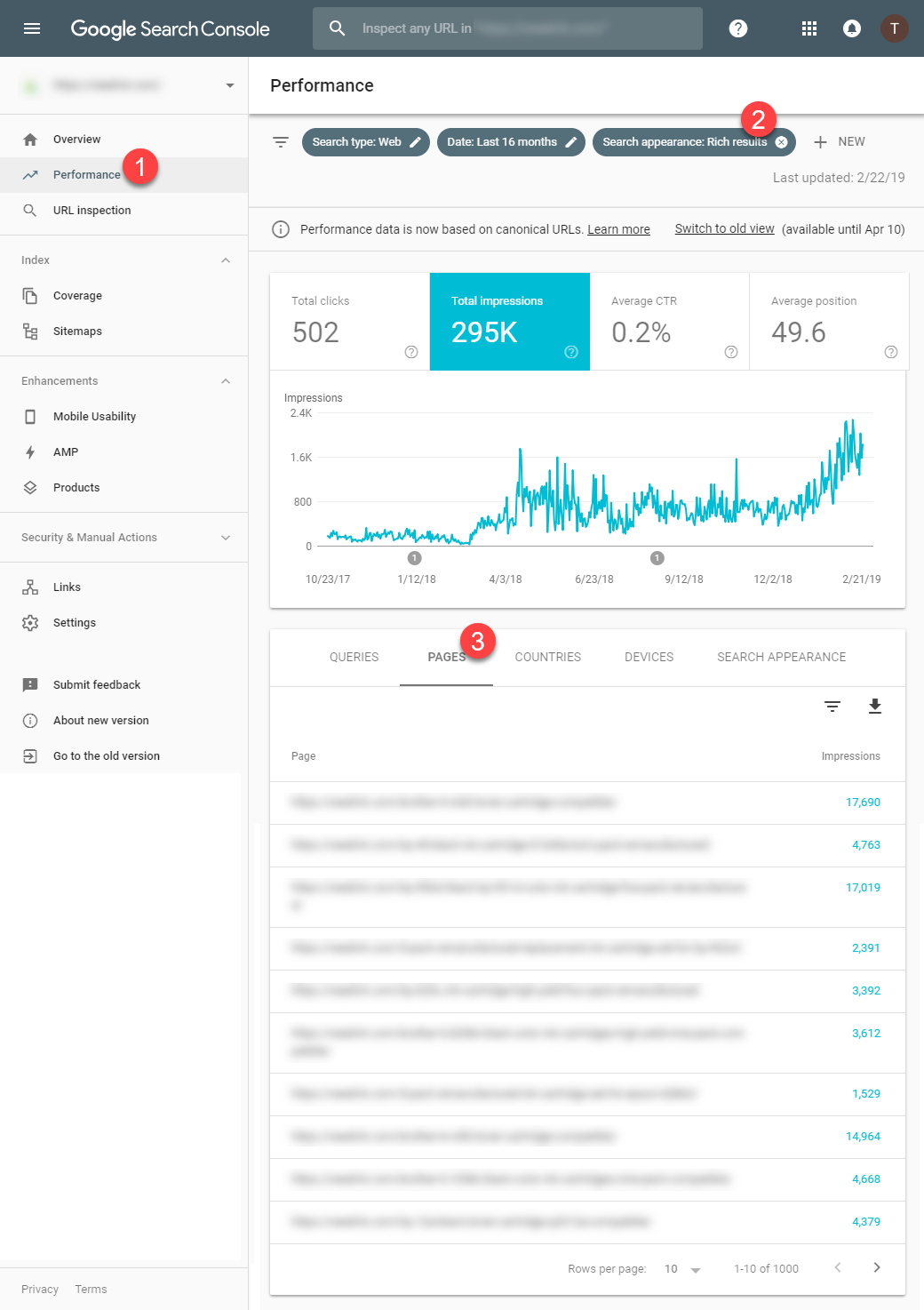Image resolution: width=924 pixels, height=1310 pixels.
Task: Download the table data
Action: coord(875,706)
